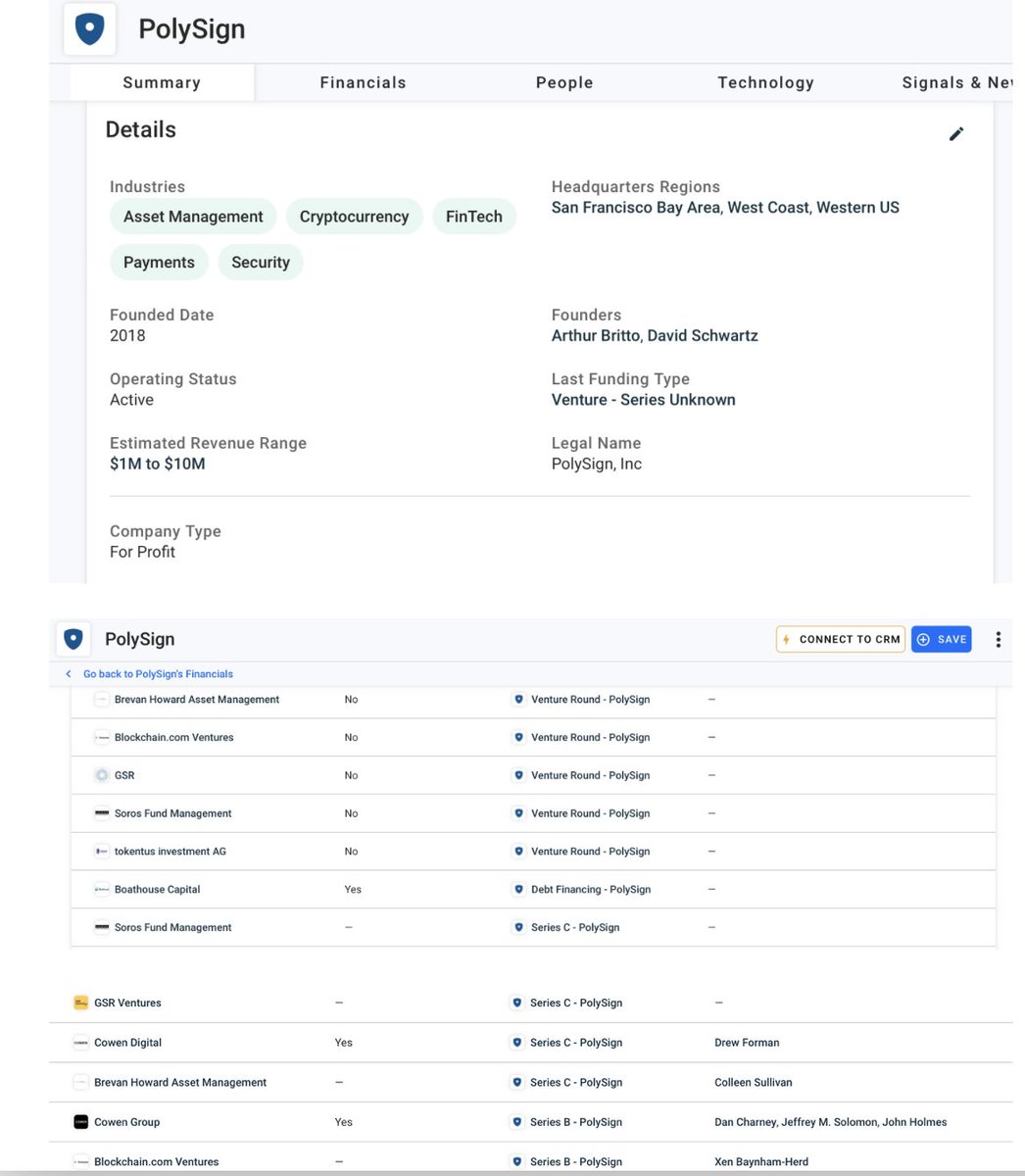Open the GSR investor link
1025x1176 pixels.
click(124, 775)
